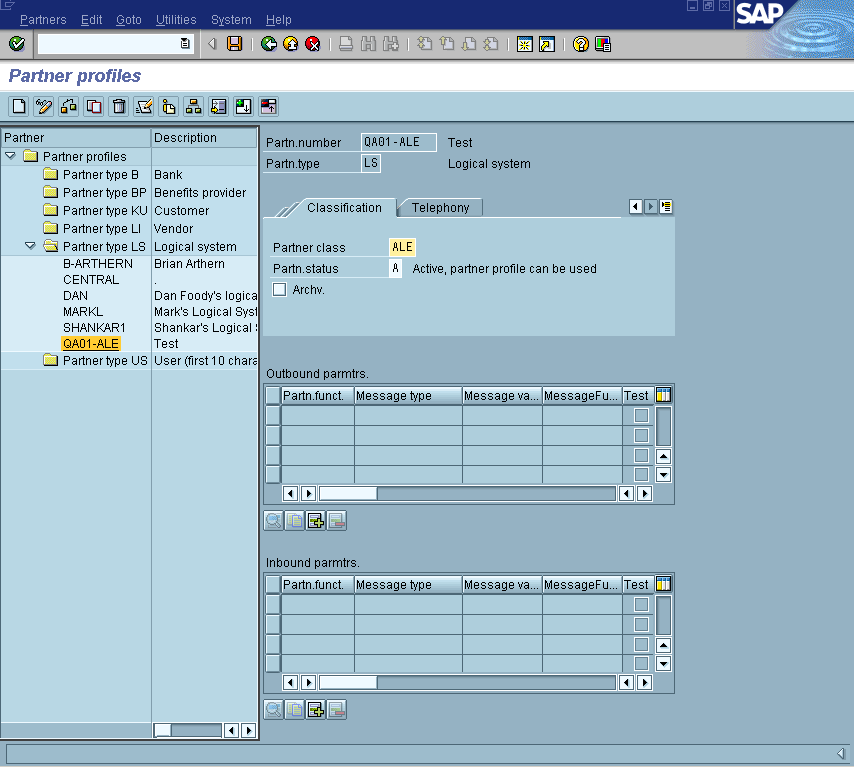
Task: Click the Create Shortcut icon
Action: pyautogui.click(x=547, y=44)
